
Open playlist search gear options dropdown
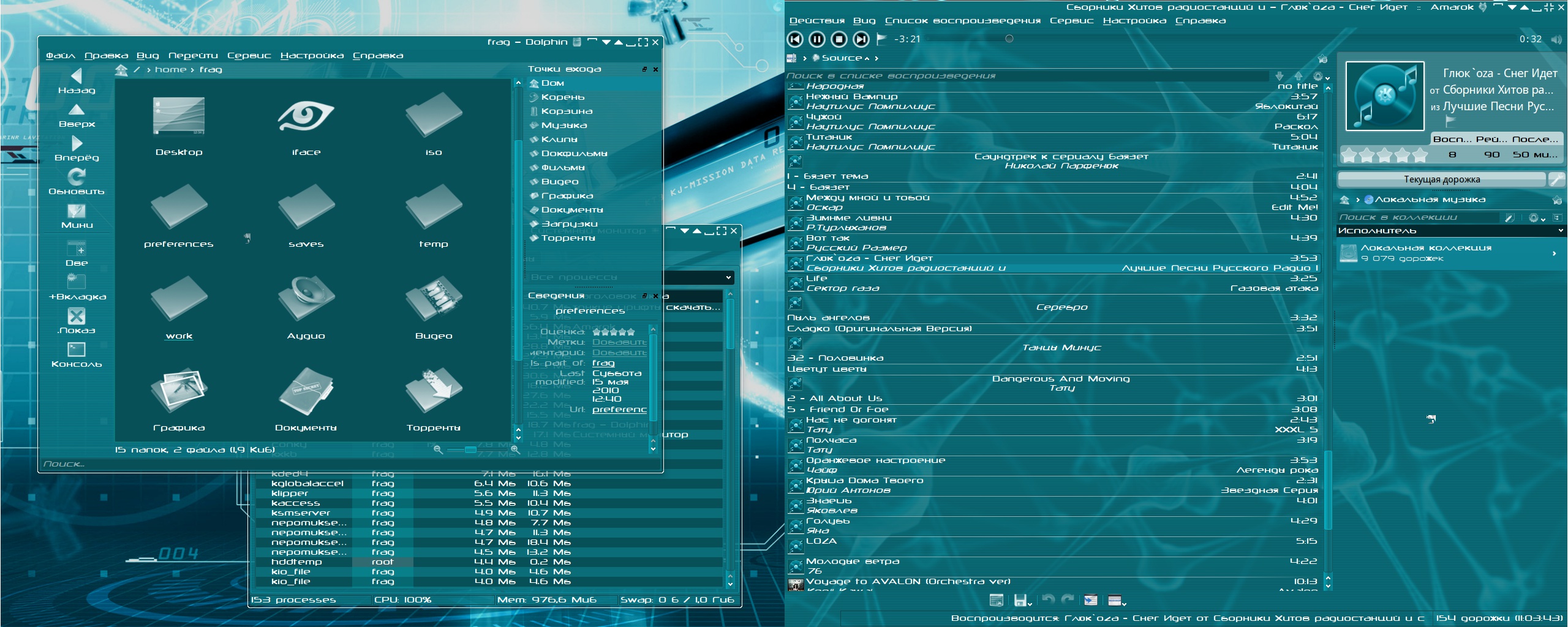(x=1321, y=77)
